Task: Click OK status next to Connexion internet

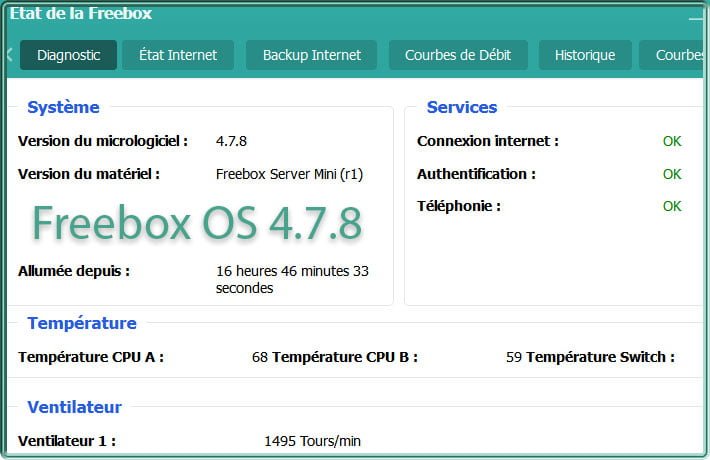Action: 672,141
